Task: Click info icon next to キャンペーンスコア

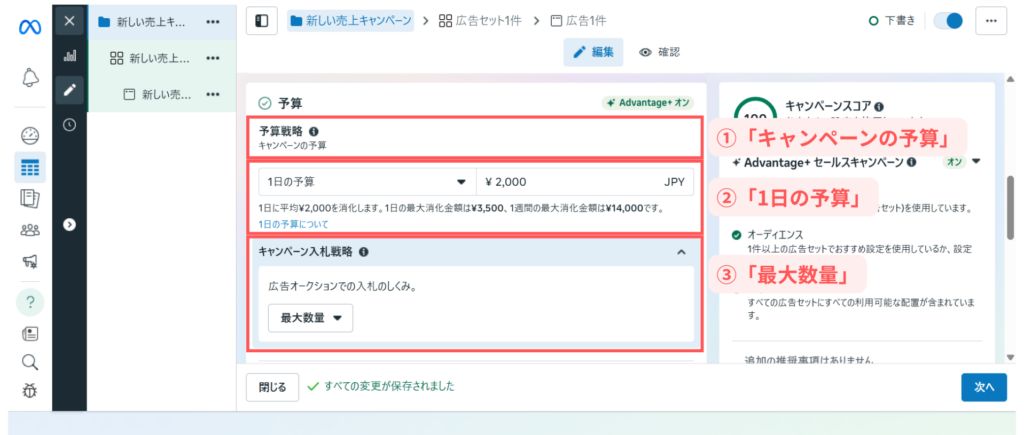Action: (880, 106)
